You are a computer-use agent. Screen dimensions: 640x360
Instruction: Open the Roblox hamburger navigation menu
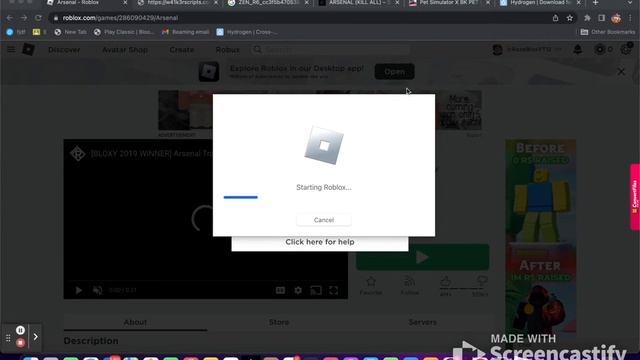[x=11, y=49]
